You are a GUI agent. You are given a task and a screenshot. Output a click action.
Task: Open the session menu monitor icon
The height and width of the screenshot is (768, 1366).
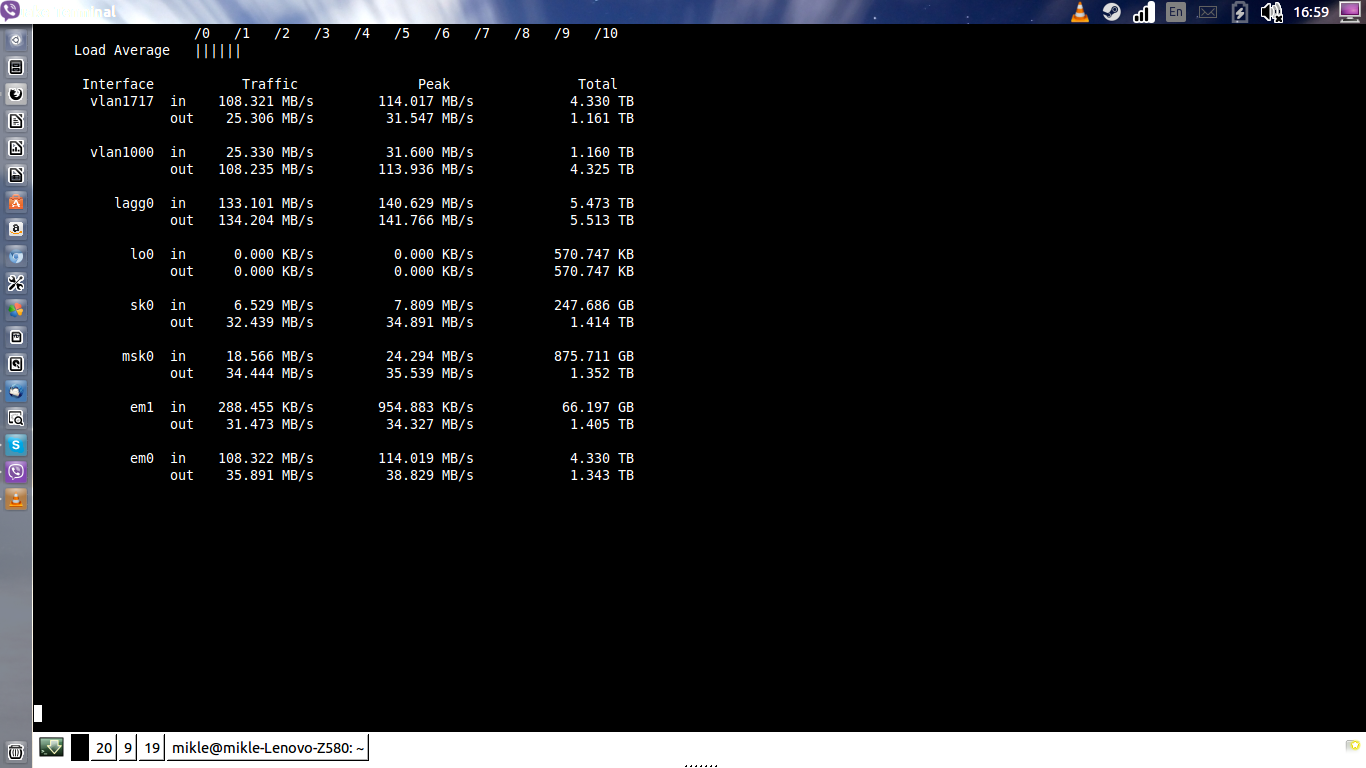pos(1350,12)
